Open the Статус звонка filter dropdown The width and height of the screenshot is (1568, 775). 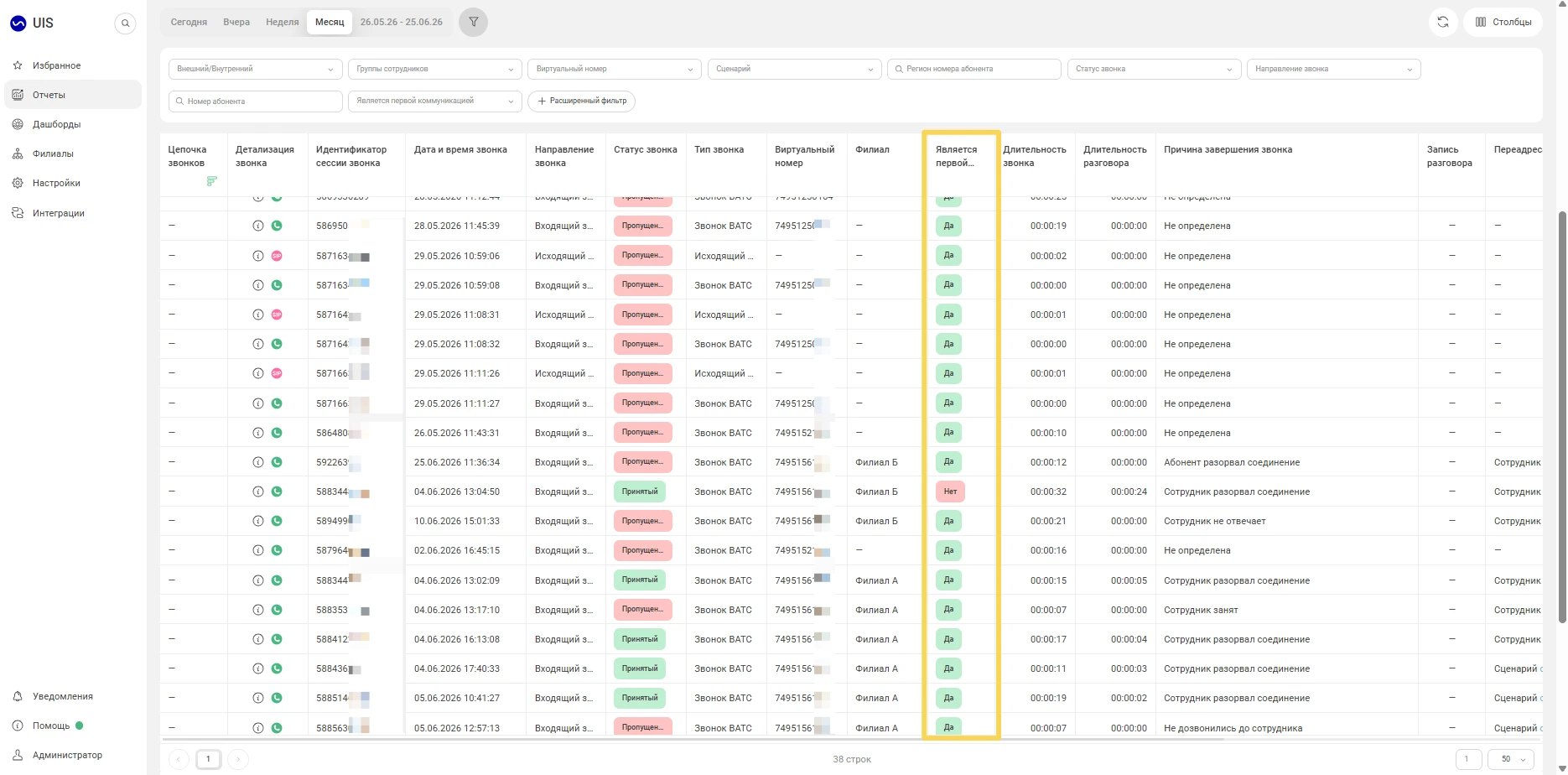coord(1154,69)
